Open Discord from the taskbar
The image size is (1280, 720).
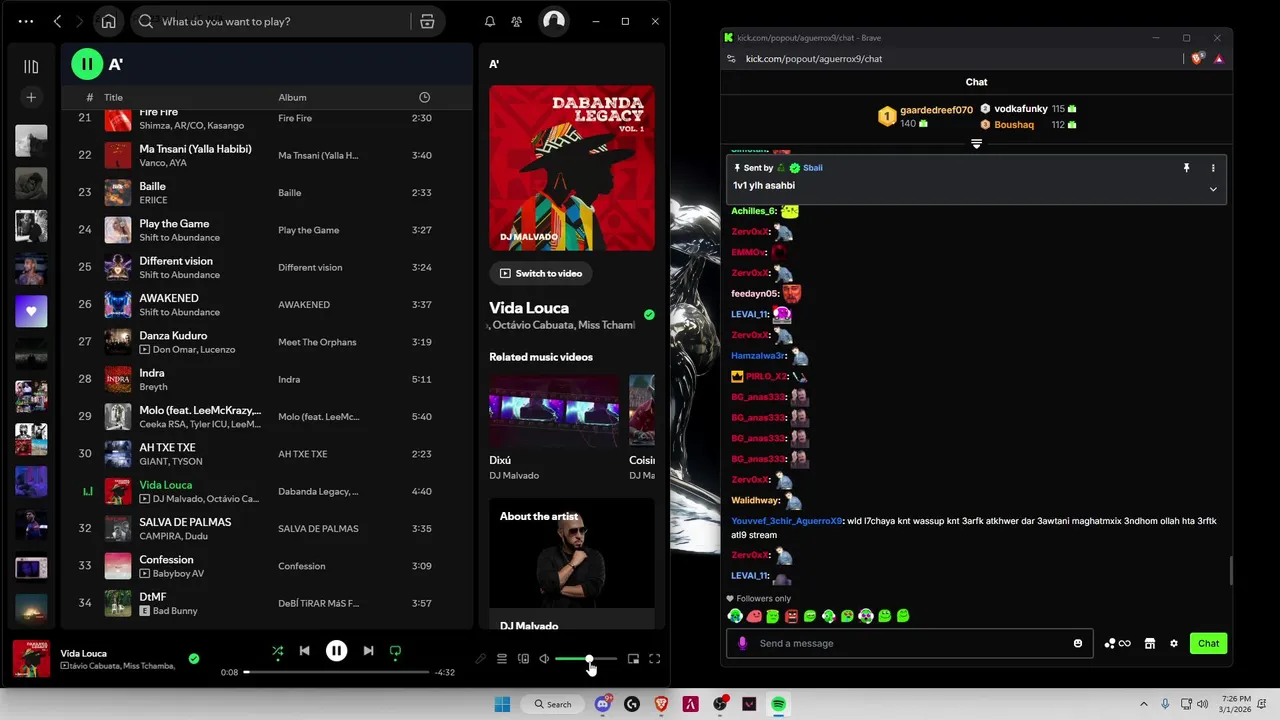click(603, 704)
